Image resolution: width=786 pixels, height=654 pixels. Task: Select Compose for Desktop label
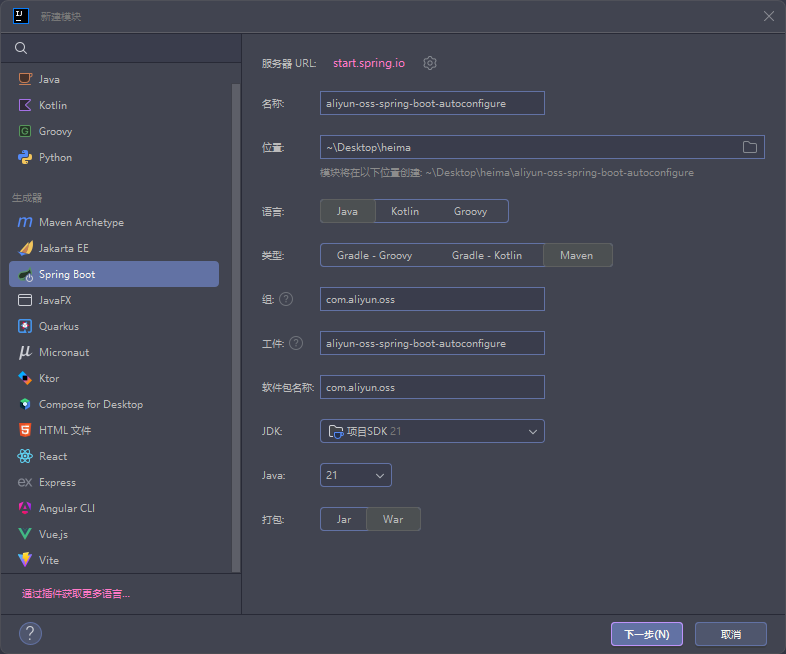(x=91, y=404)
